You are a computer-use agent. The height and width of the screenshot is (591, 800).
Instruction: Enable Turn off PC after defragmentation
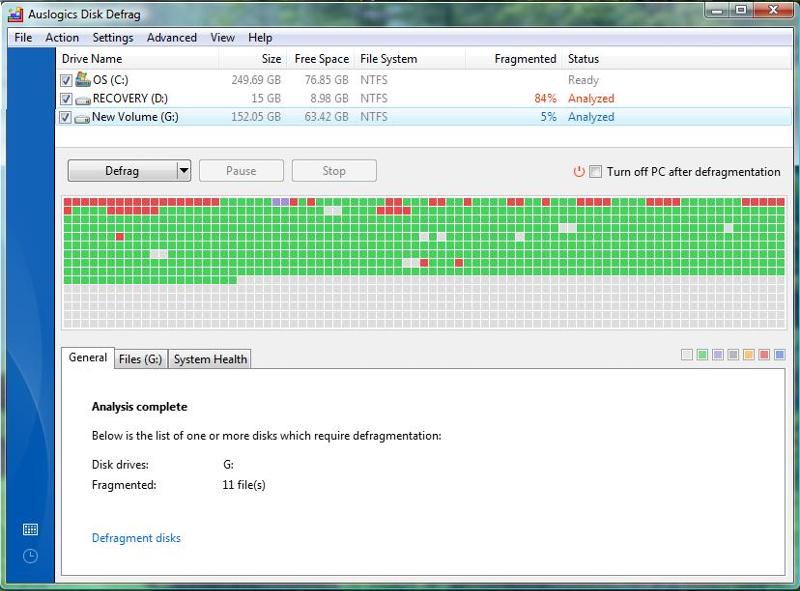[x=595, y=171]
